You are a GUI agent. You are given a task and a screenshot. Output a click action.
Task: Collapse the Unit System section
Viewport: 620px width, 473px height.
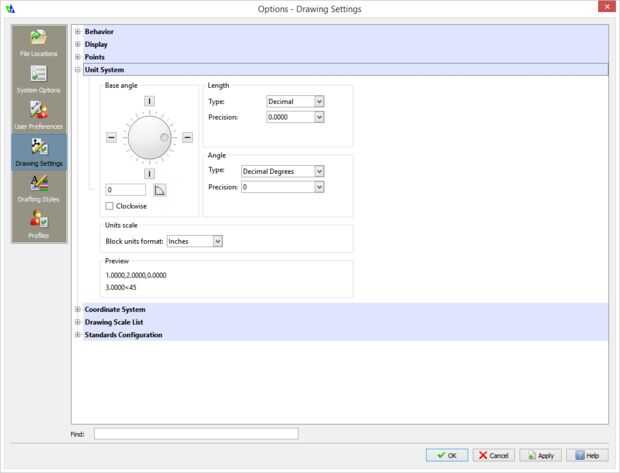(78, 70)
